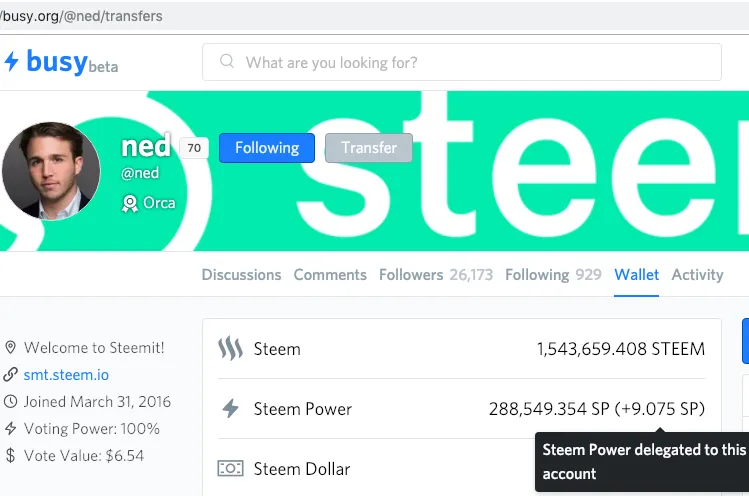Click the 'ned' display name heading
This screenshot has width=749, height=496.
point(146,146)
